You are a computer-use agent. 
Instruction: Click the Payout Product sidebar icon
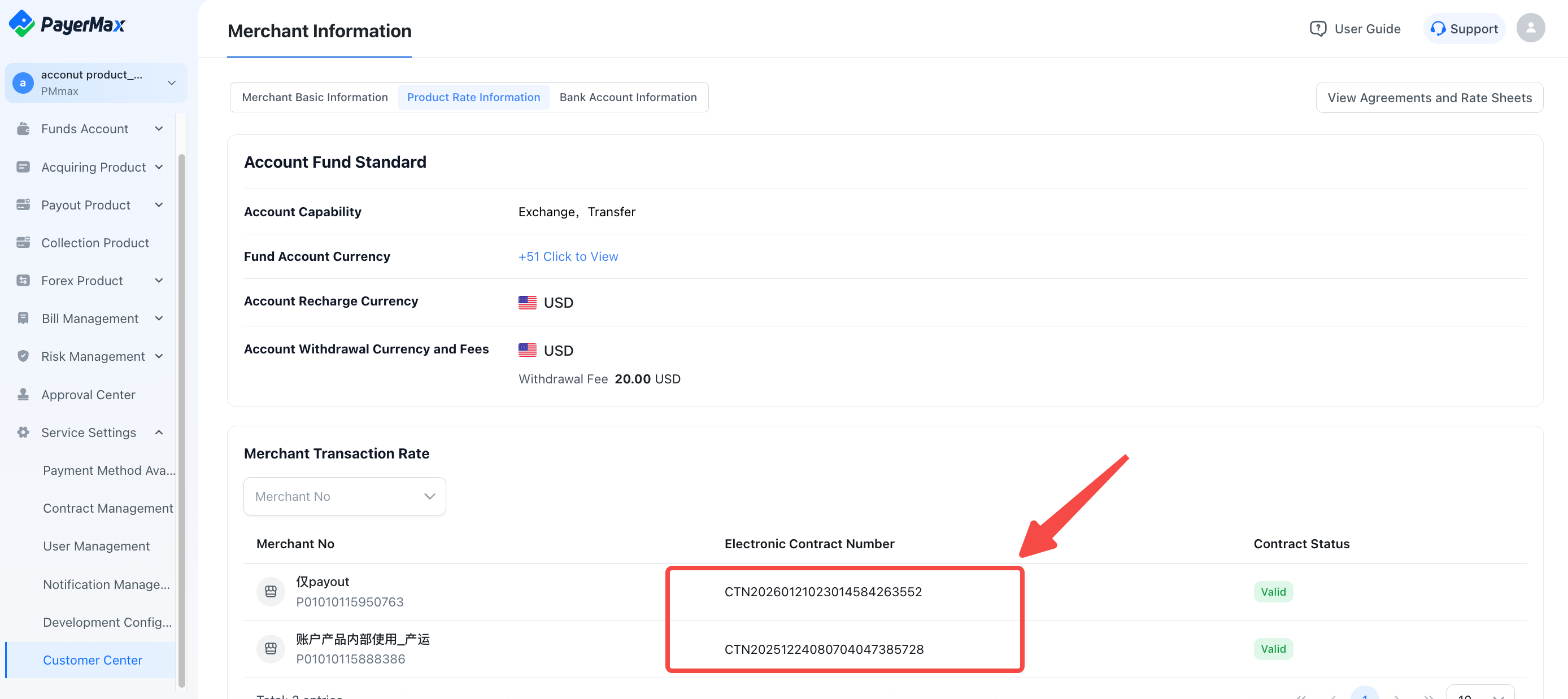pyautogui.click(x=23, y=204)
